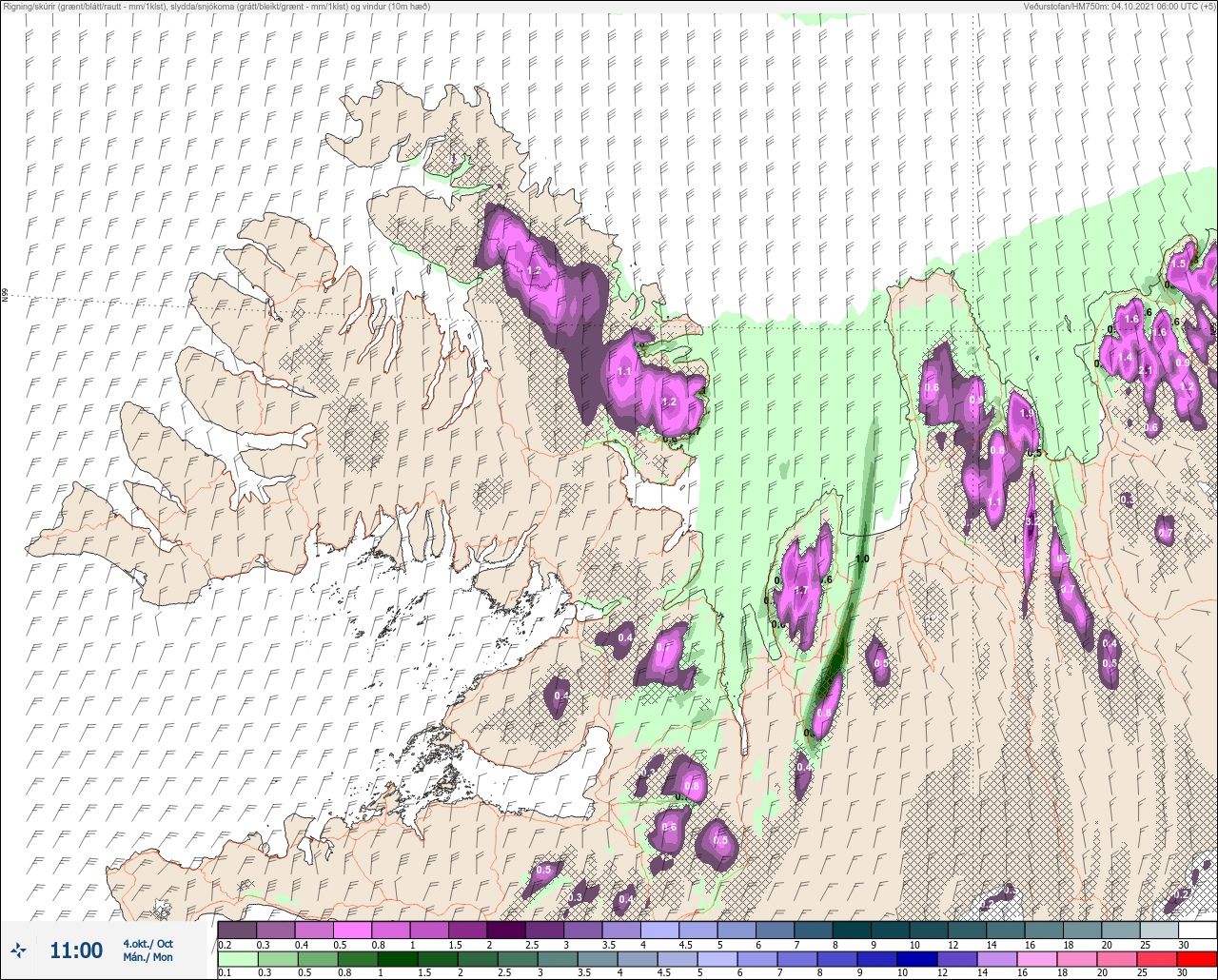
Task: Click the 2.1 precipitation value on the map
Action: coord(1146,371)
